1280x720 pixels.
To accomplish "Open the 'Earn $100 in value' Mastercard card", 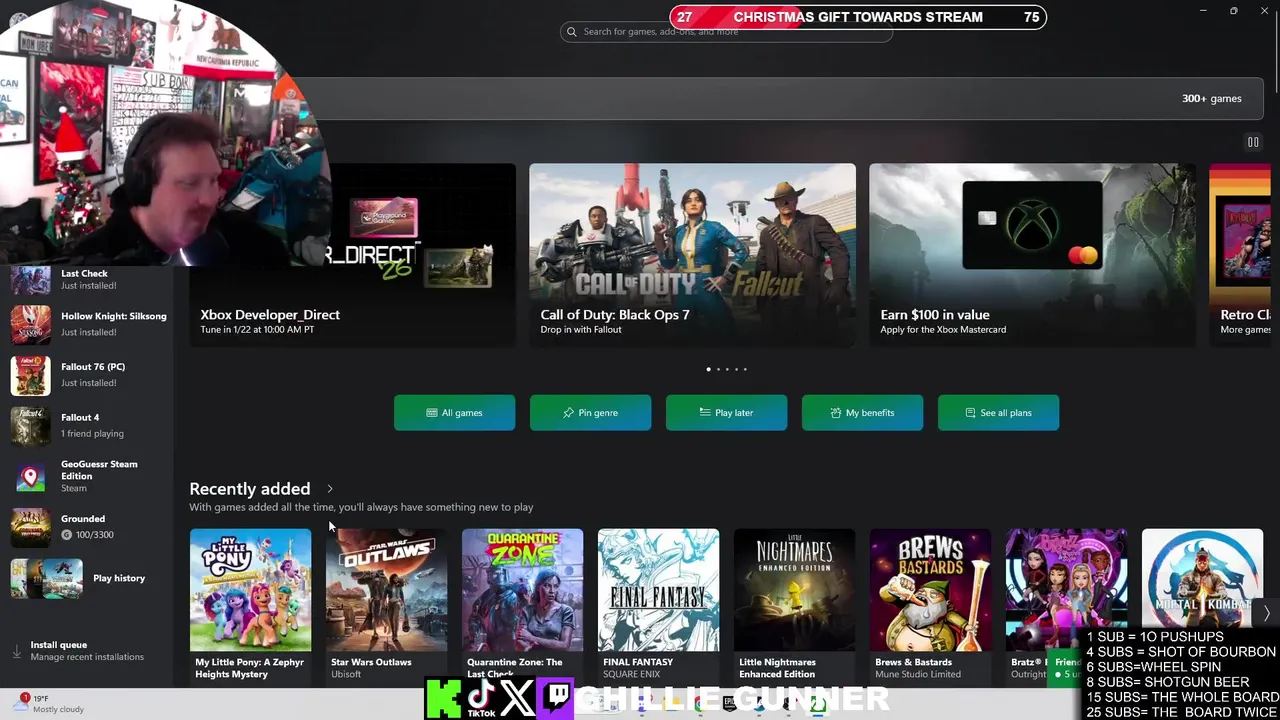I will point(1032,255).
